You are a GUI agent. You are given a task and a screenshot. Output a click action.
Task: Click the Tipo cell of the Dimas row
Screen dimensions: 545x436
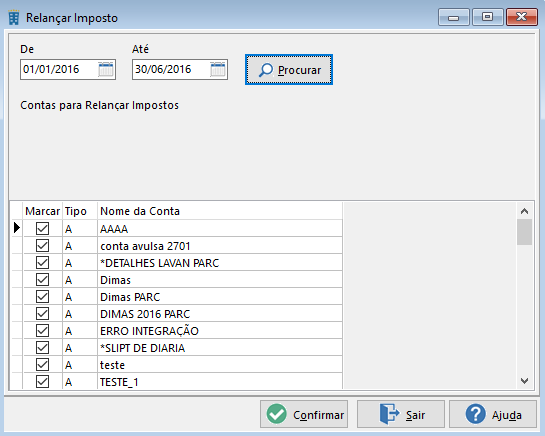[80, 280]
